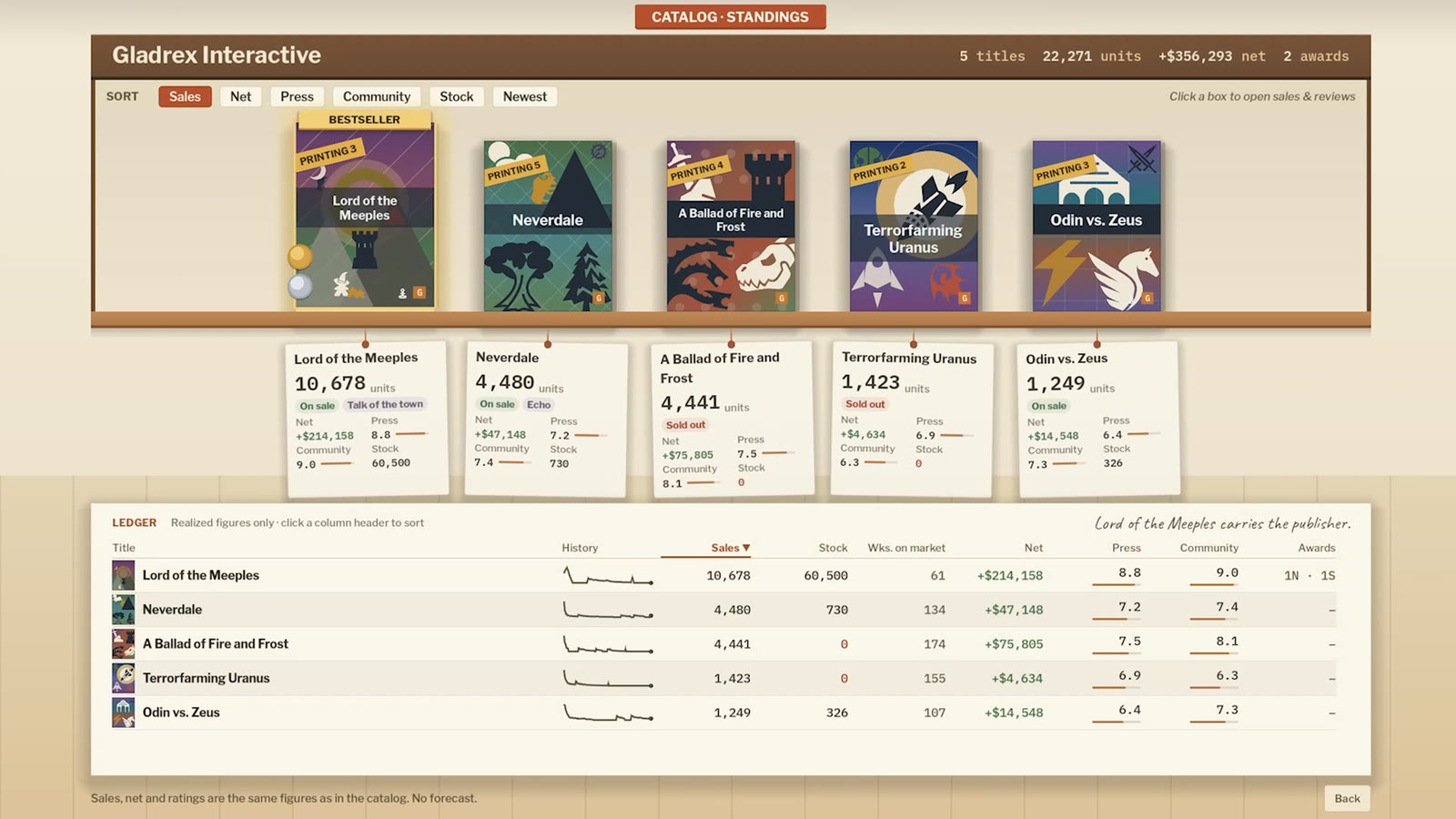
Task: Sort ledger by Press column header
Action: click(x=1127, y=548)
